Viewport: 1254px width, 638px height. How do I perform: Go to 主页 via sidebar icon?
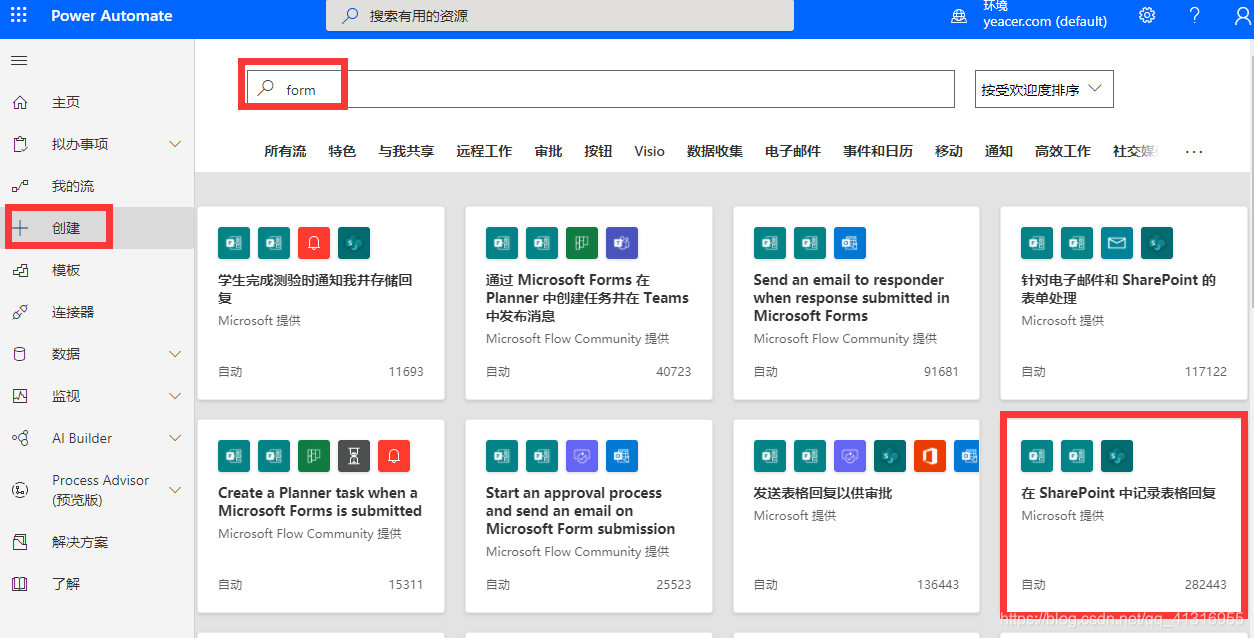[x=65, y=101]
